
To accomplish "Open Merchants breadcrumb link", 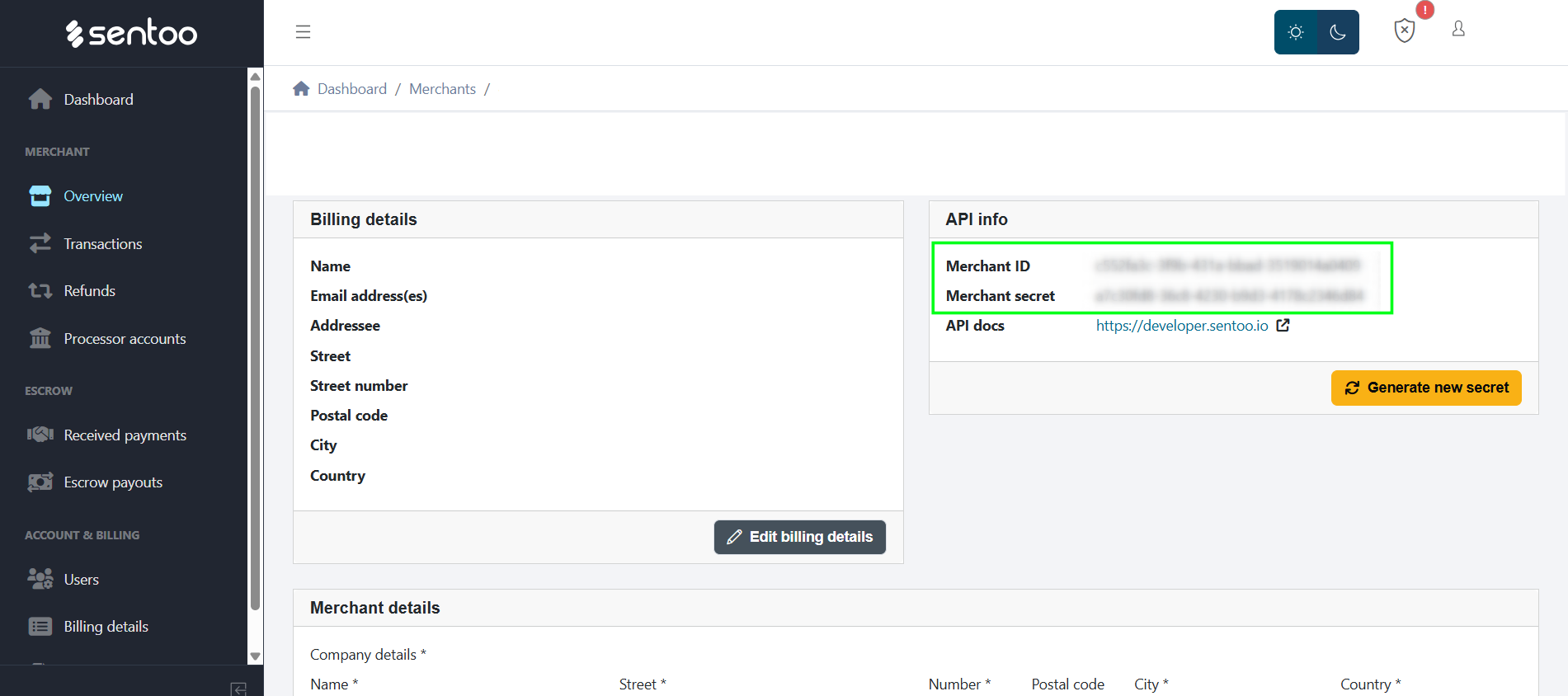I will pyautogui.click(x=442, y=89).
